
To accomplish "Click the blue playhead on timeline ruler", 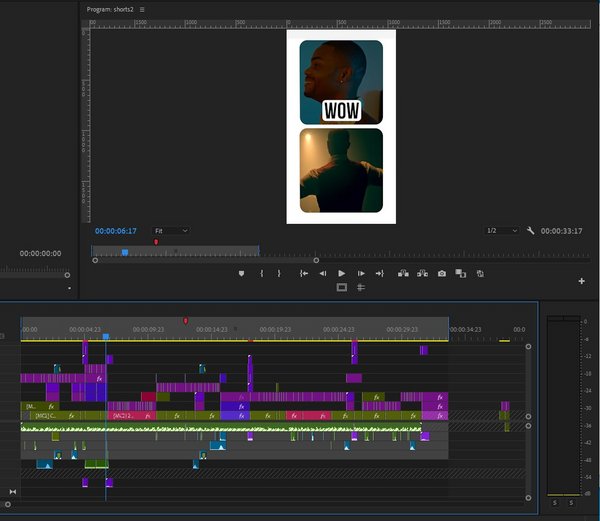I will pyautogui.click(x=106, y=336).
